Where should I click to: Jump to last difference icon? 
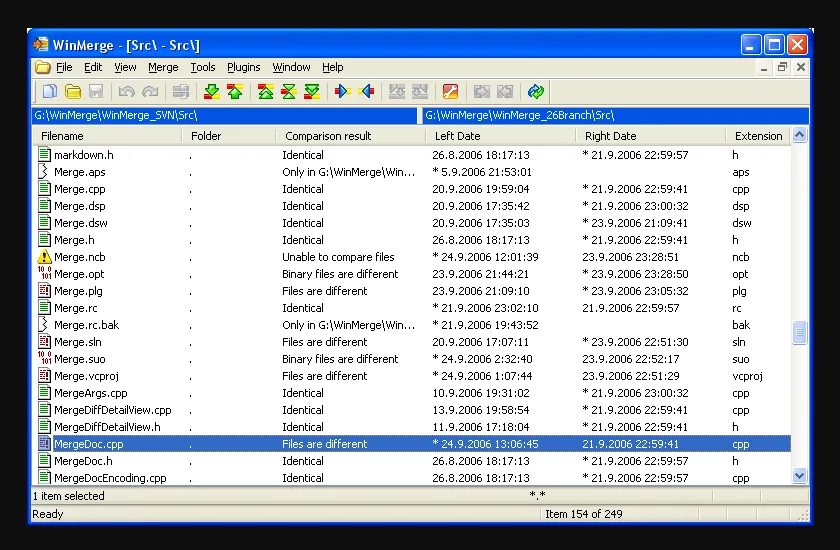(x=312, y=92)
